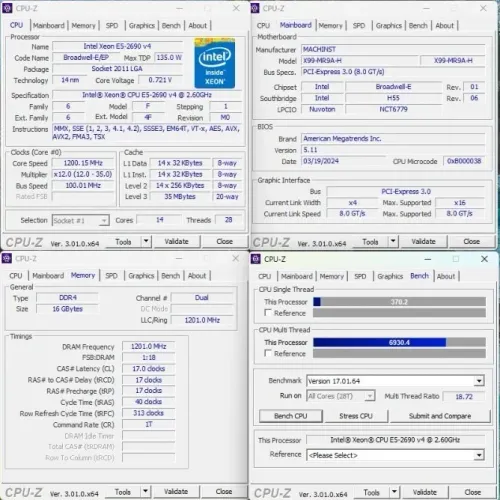The height and width of the screenshot is (500, 500).
Task: Click the MACHINIST manufacturer value
Action: pos(393,49)
